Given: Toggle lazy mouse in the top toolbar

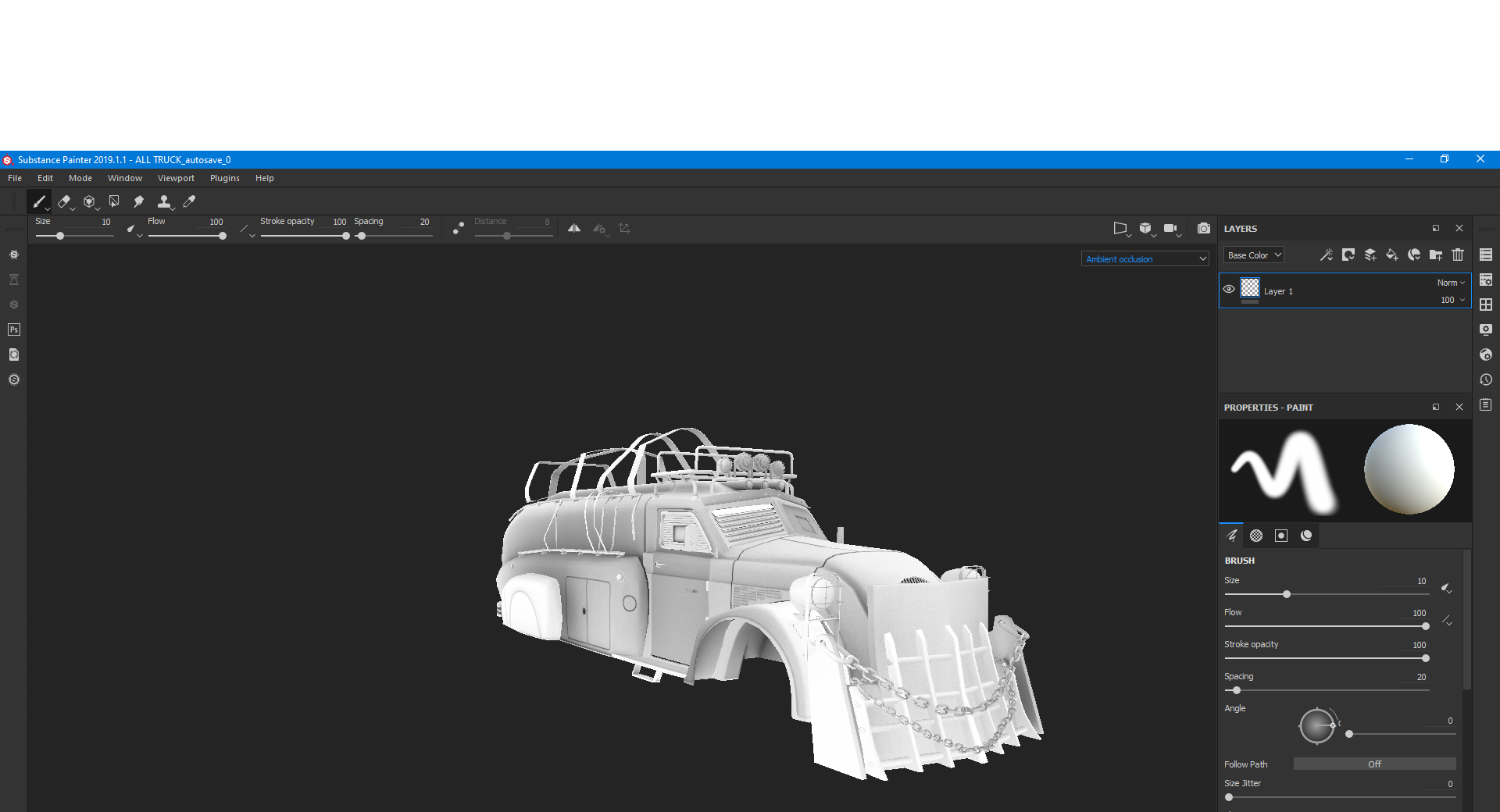Looking at the screenshot, I should (x=459, y=228).
